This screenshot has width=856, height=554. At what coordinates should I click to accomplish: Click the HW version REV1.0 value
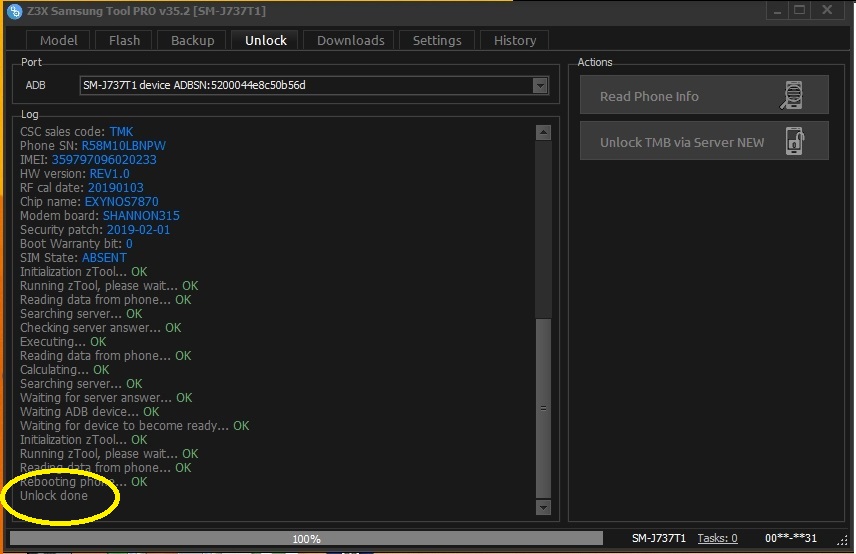click(x=109, y=174)
